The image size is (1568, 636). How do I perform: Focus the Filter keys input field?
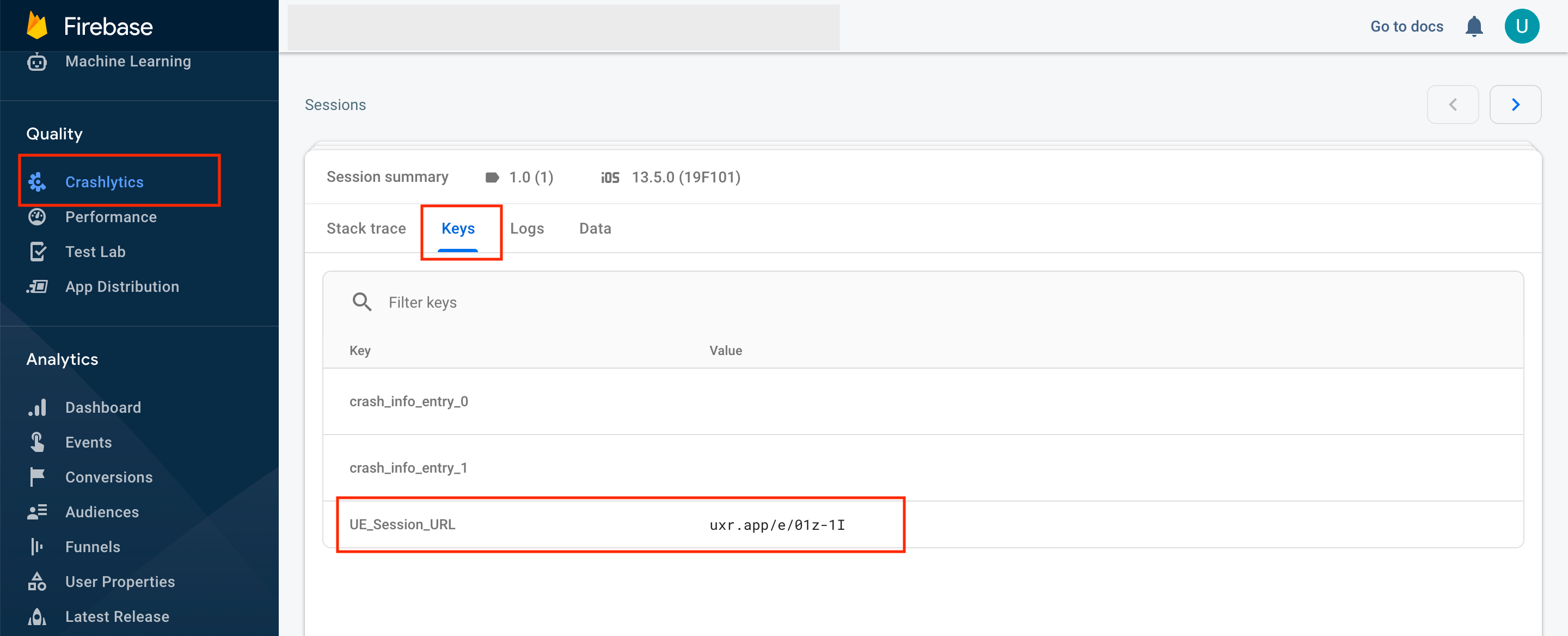923,302
